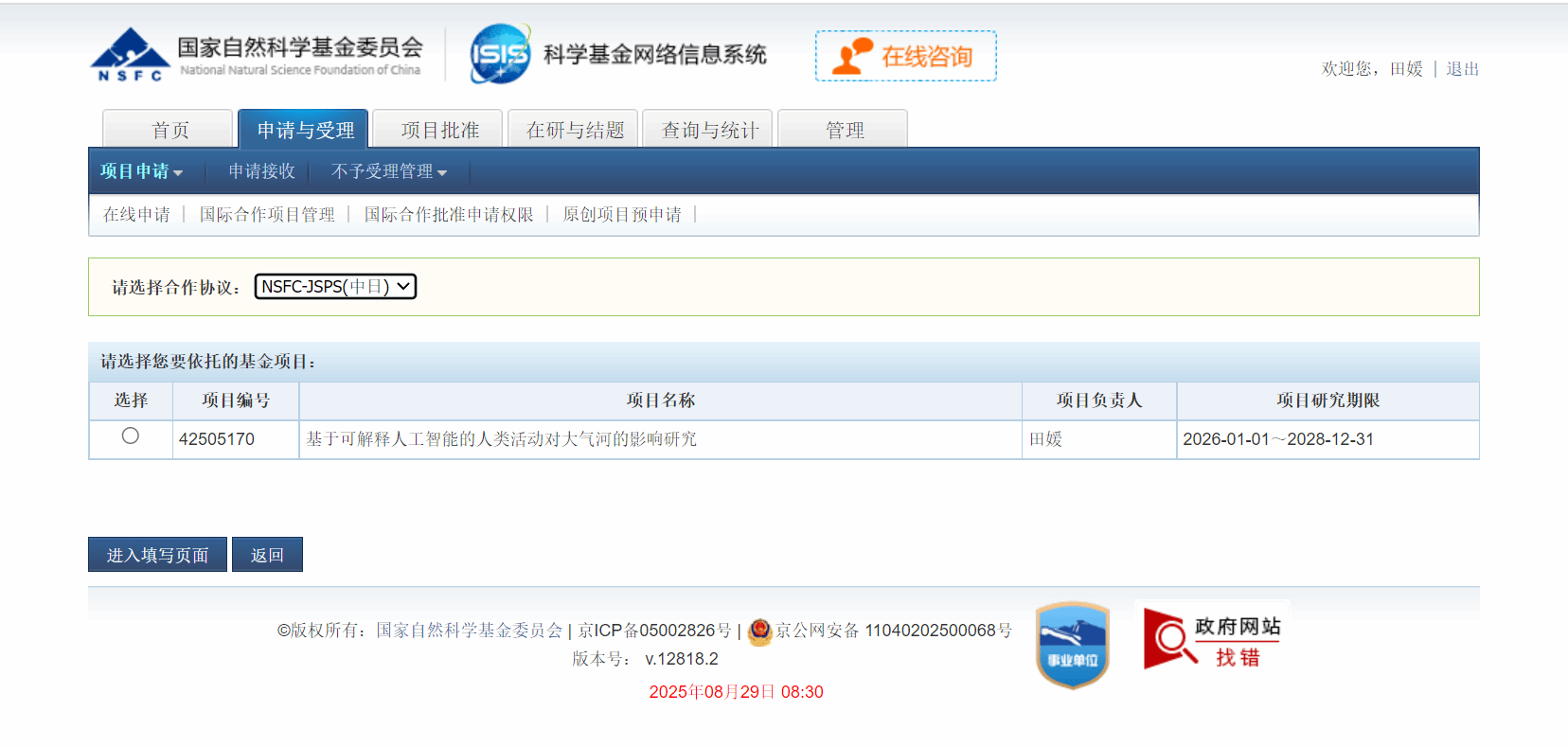
Task: Open the 查询与统计 tab
Action: 709,130
